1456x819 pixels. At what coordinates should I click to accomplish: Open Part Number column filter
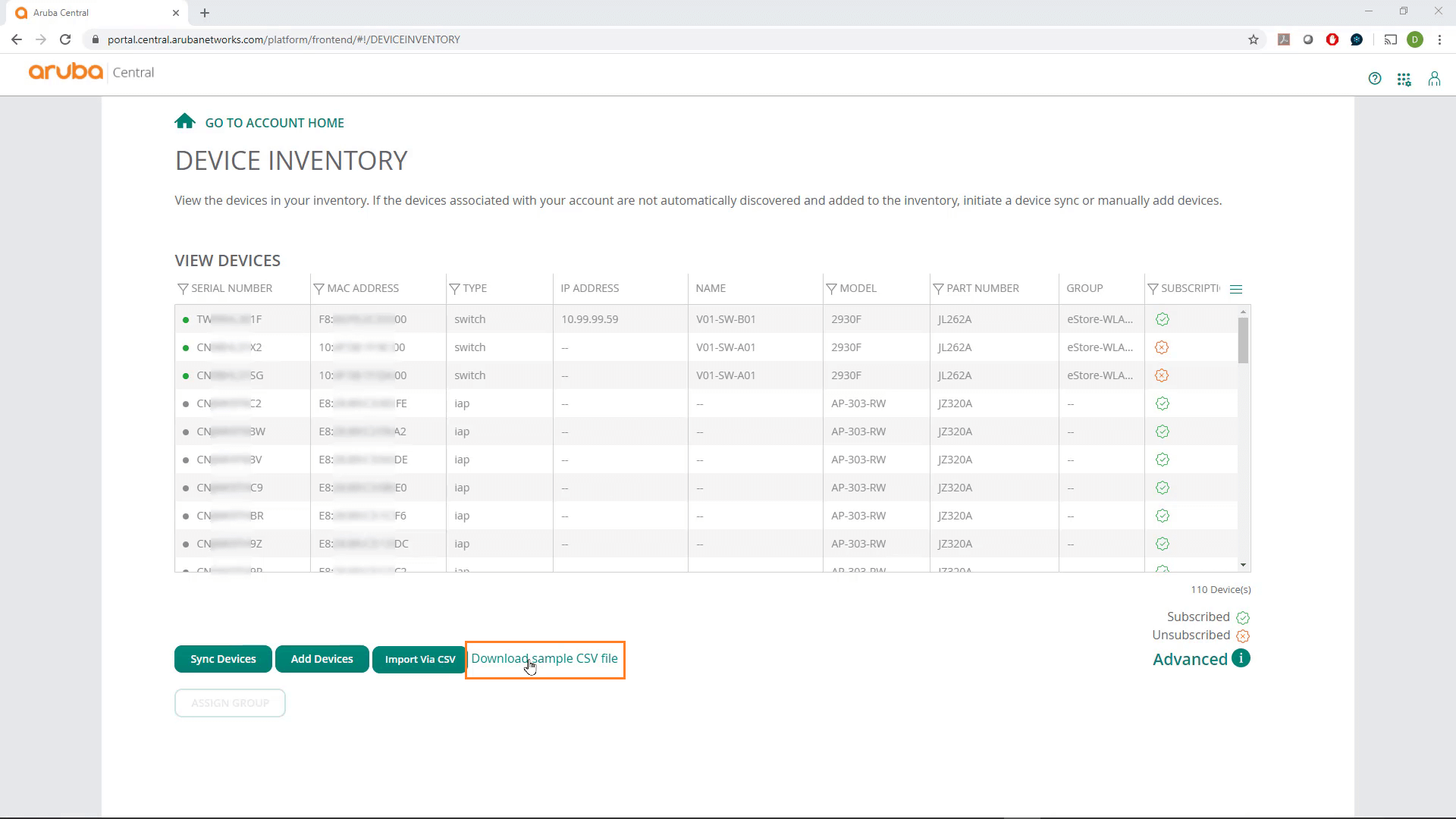938,289
